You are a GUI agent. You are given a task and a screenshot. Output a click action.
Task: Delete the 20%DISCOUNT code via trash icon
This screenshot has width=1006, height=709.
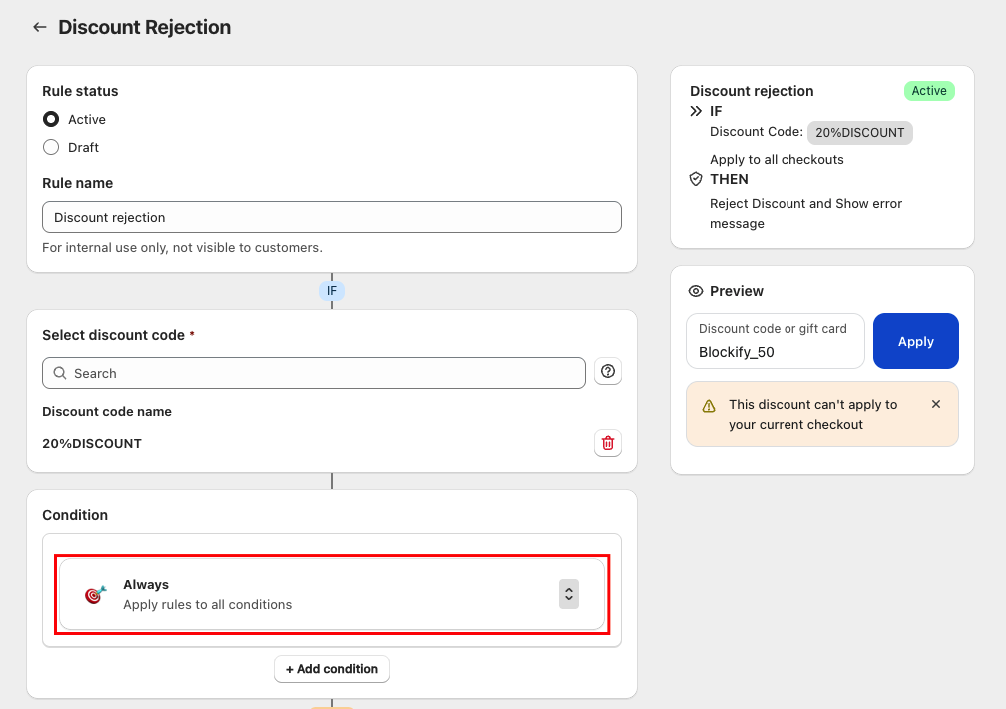pyautogui.click(x=608, y=443)
